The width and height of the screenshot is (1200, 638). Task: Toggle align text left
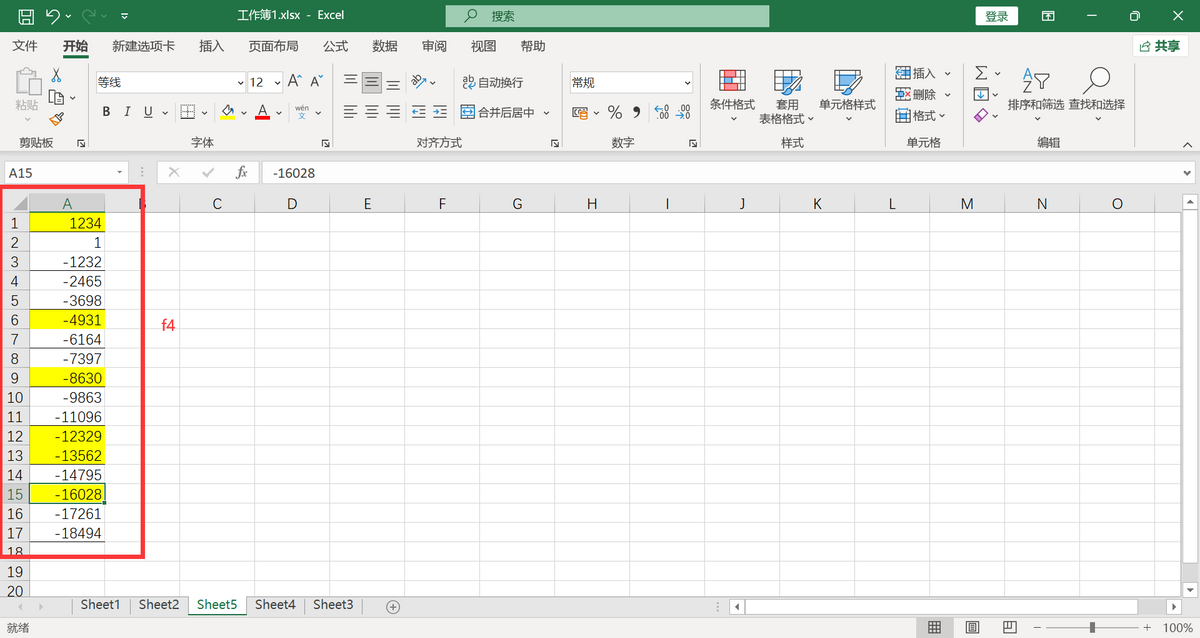350,112
